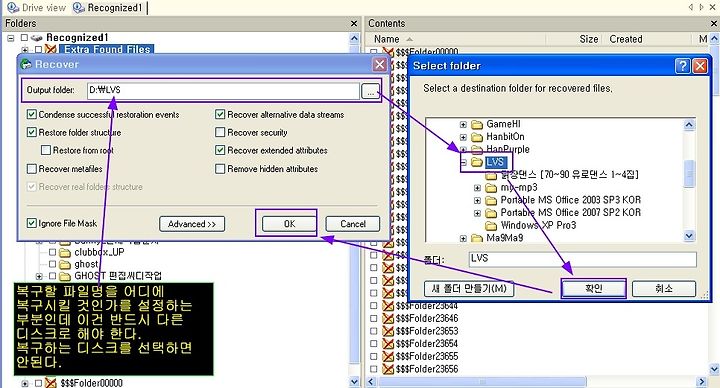
Task: Close the Select folder dialog
Action: (699, 66)
